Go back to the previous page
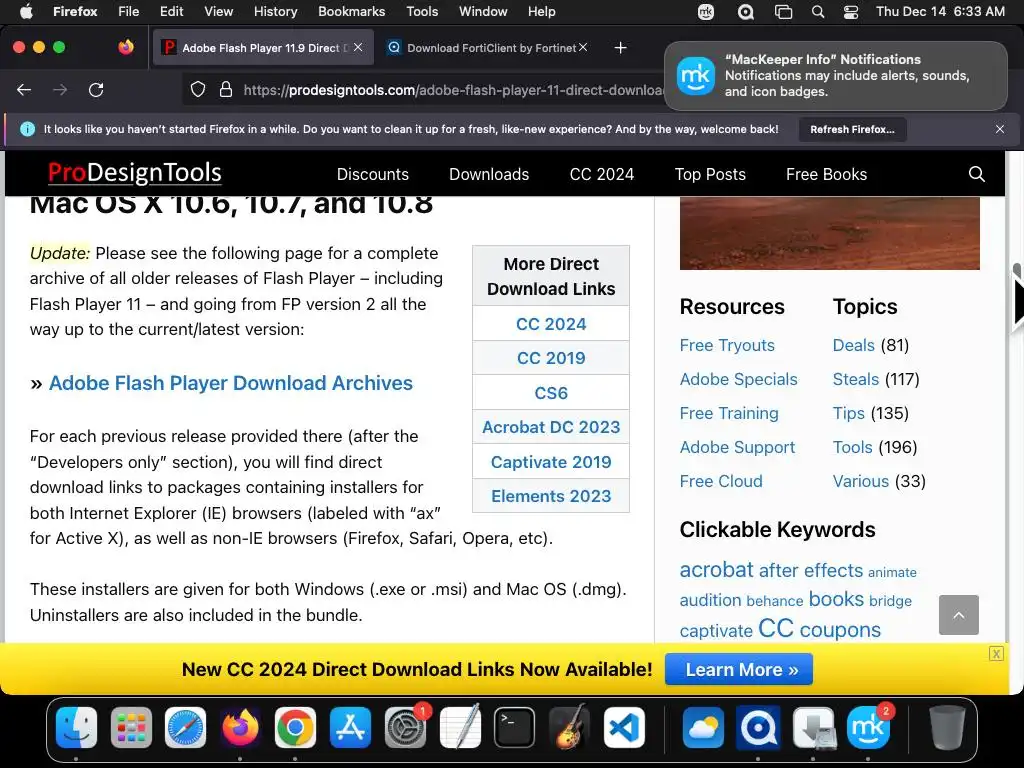The height and width of the screenshot is (768, 1024). [24, 89]
